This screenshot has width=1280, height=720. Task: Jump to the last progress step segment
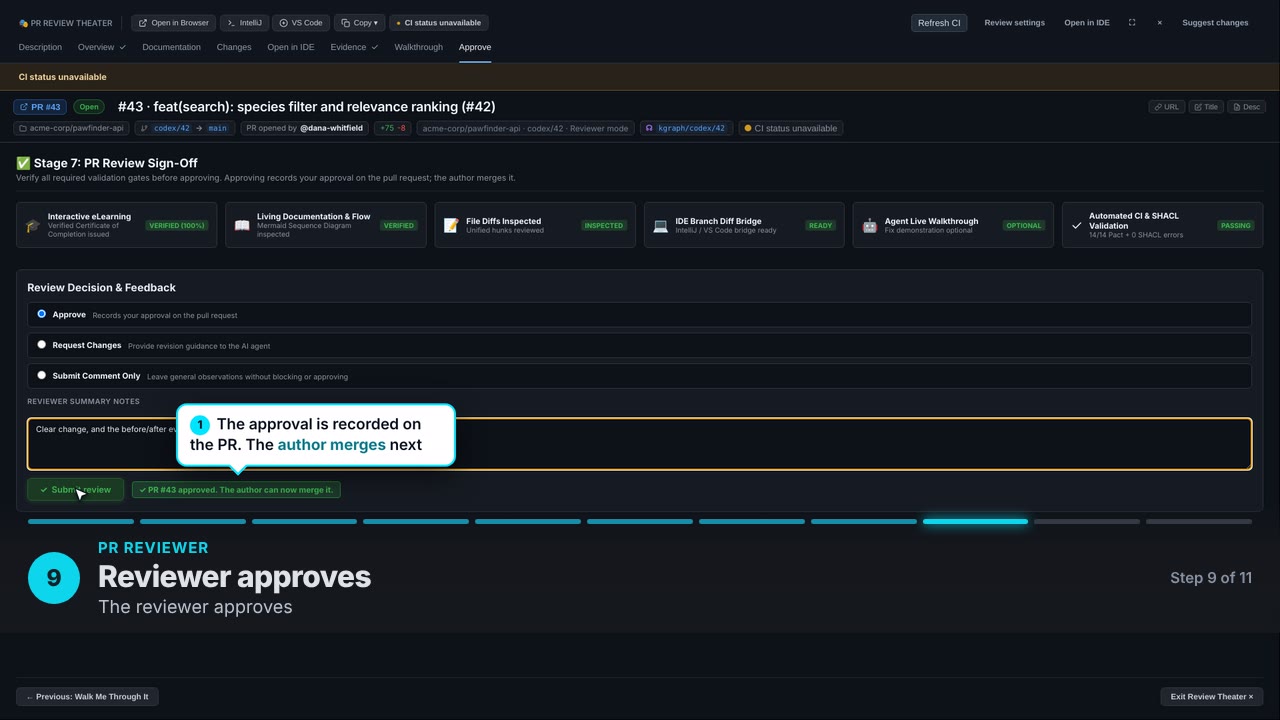tap(1198, 521)
